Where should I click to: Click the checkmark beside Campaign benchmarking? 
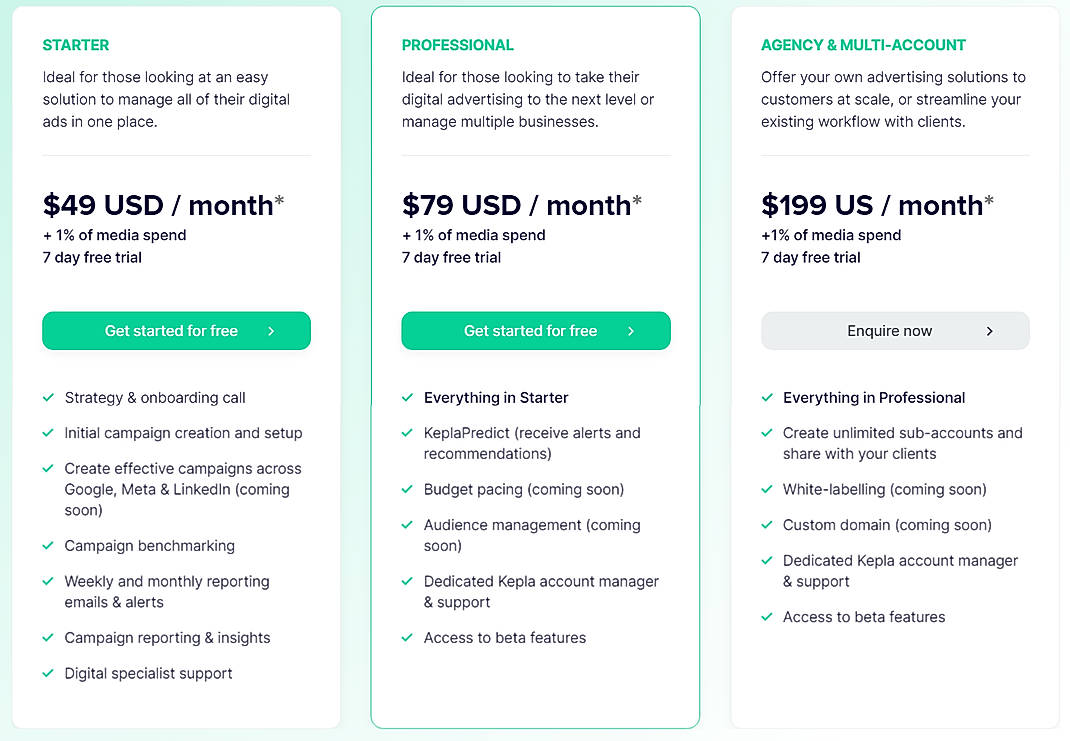point(48,546)
